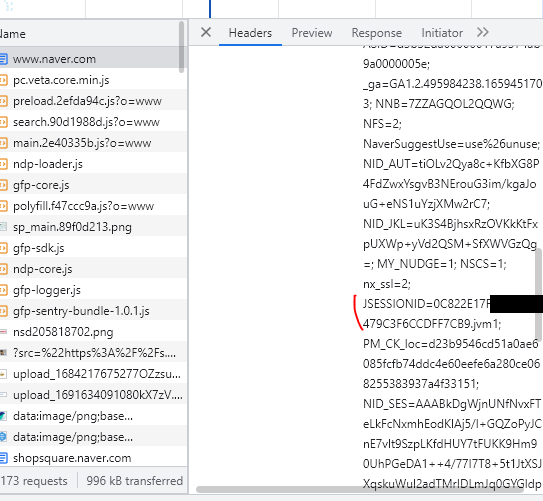Click document icon beside www.naver.com
The height and width of the screenshot is (501, 543).
pos(3,59)
